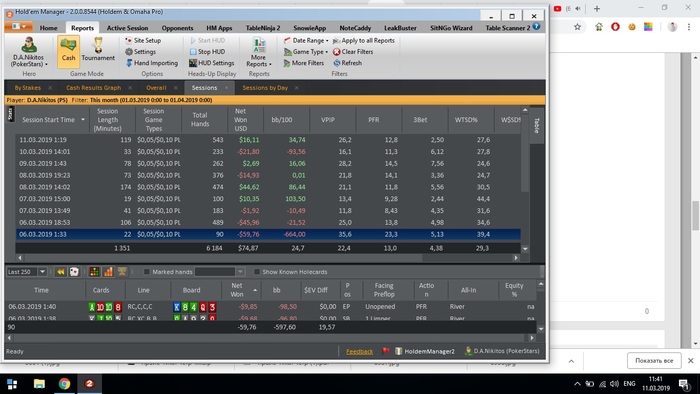Open Site Setup options

pos(143,40)
